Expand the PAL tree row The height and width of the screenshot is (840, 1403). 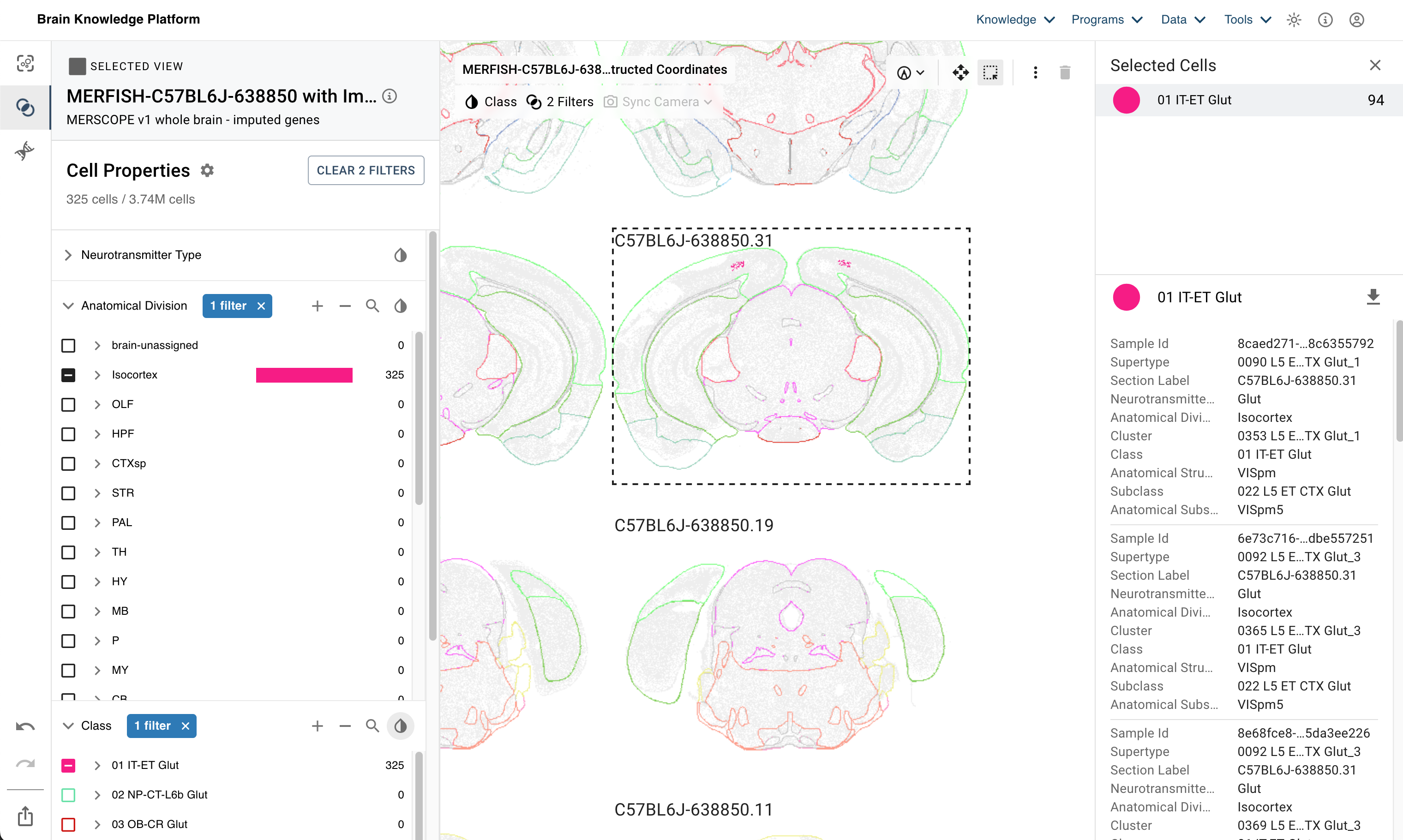click(97, 523)
